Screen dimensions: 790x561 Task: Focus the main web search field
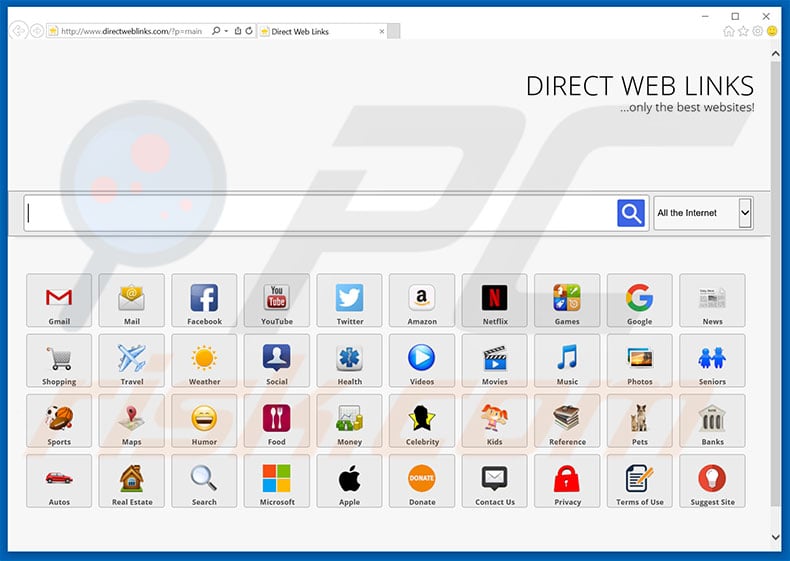(320, 213)
